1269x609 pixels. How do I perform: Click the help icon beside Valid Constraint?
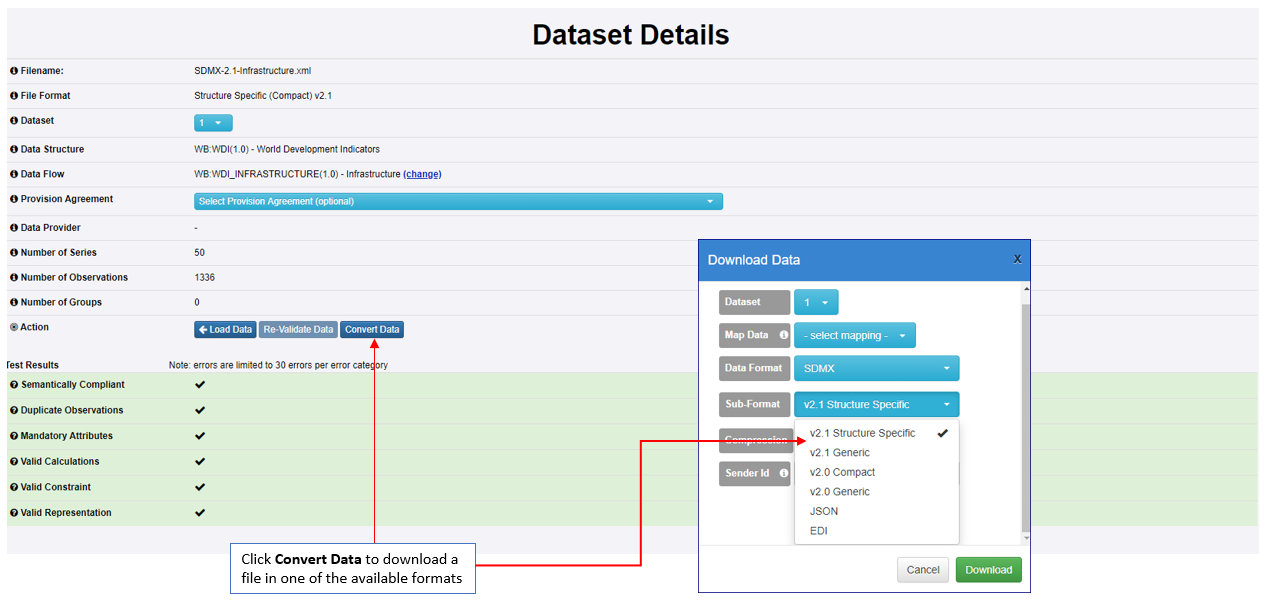coord(14,488)
